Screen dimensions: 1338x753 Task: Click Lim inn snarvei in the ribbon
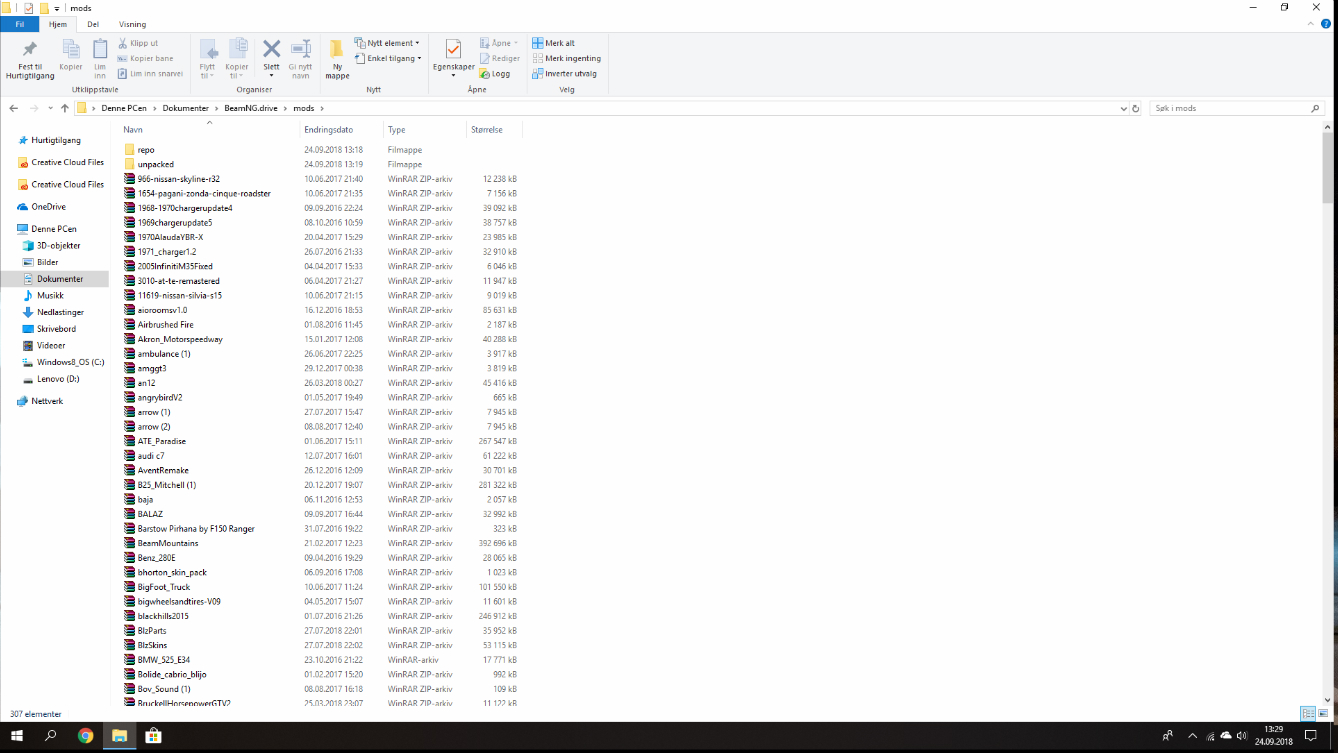(x=150, y=73)
